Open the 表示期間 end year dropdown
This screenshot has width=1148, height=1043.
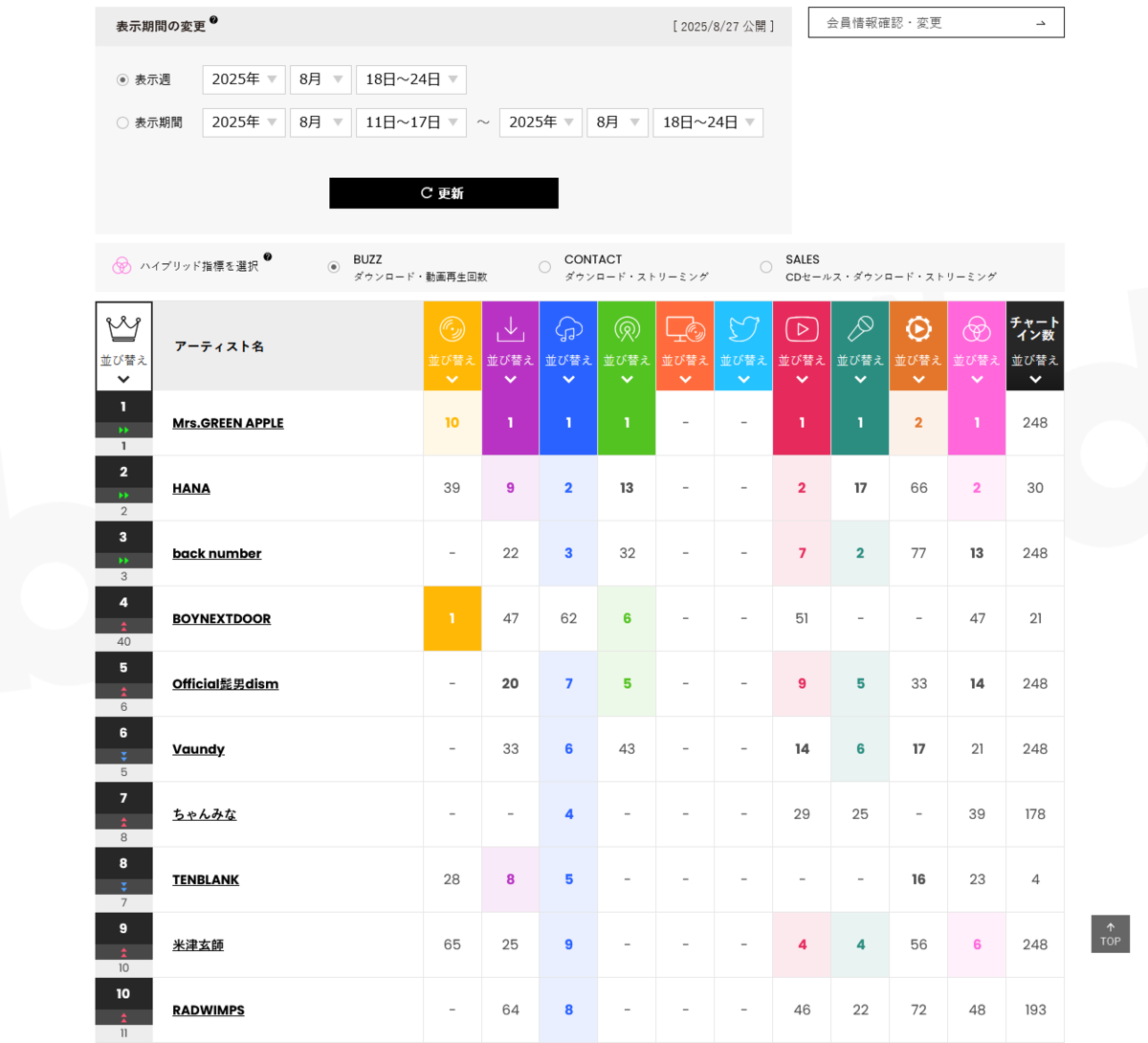541,122
